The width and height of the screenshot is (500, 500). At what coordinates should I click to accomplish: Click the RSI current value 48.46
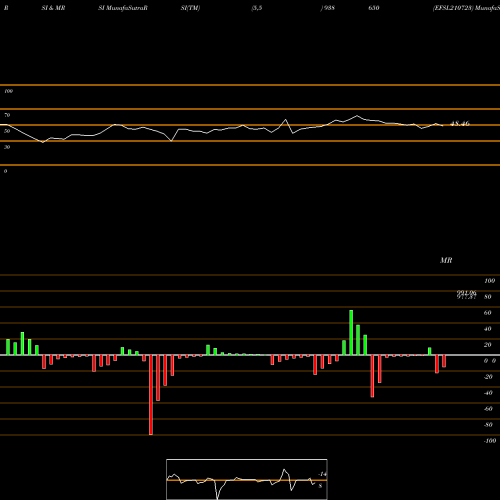[x=460, y=124]
